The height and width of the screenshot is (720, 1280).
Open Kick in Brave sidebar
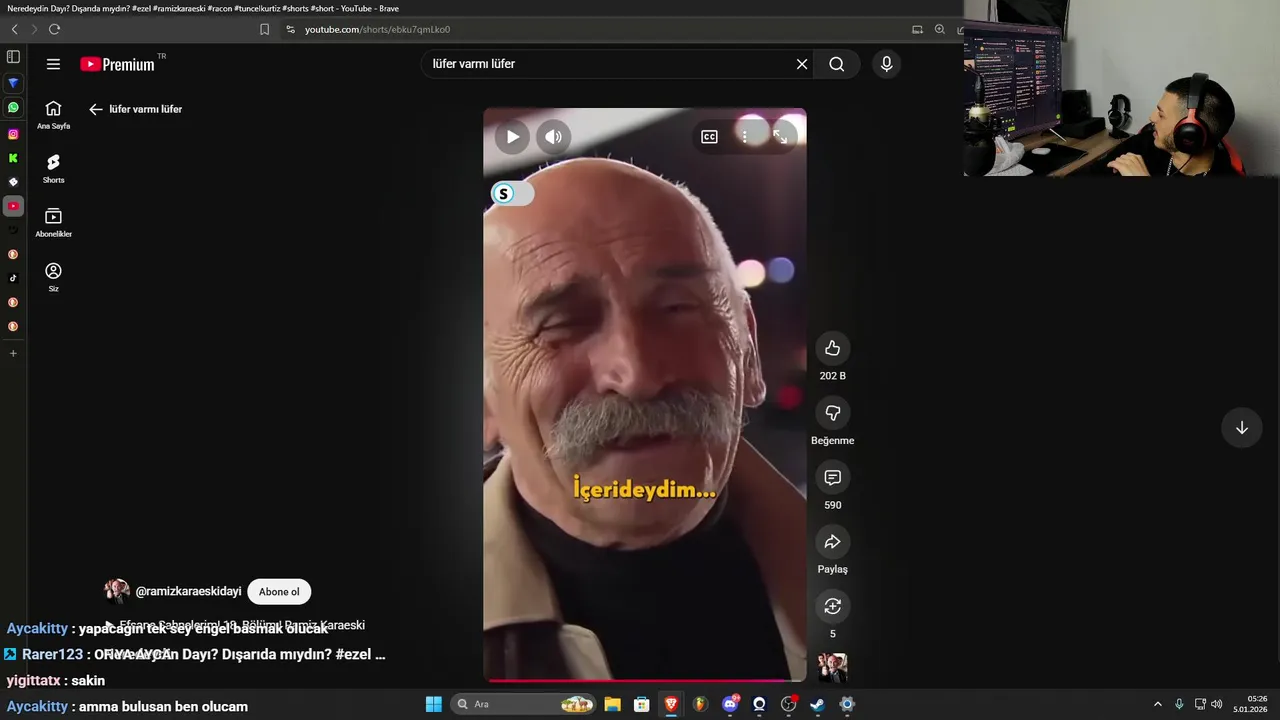pos(13,158)
